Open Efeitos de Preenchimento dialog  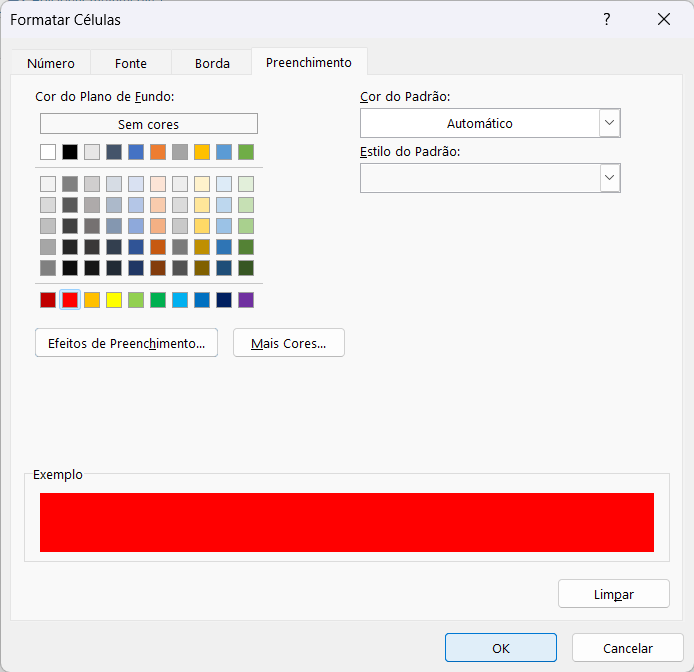(127, 343)
